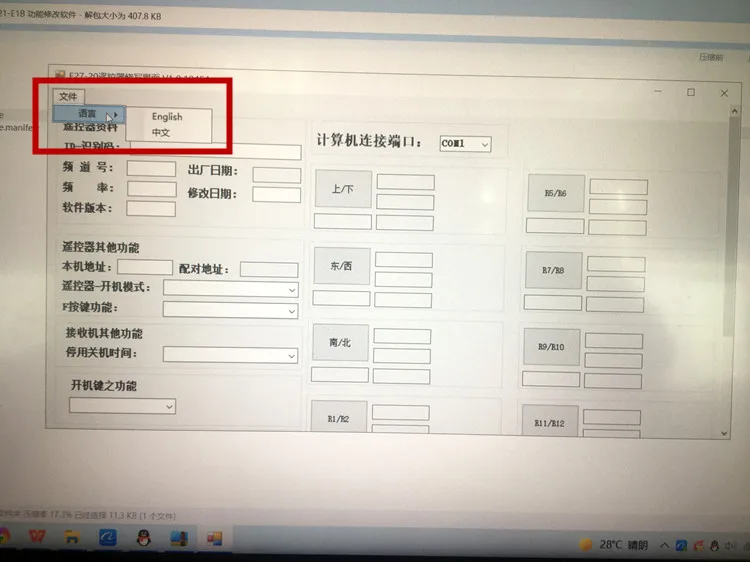Click the R9/R10 button
This screenshot has height=562, width=750.
click(x=551, y=347)
